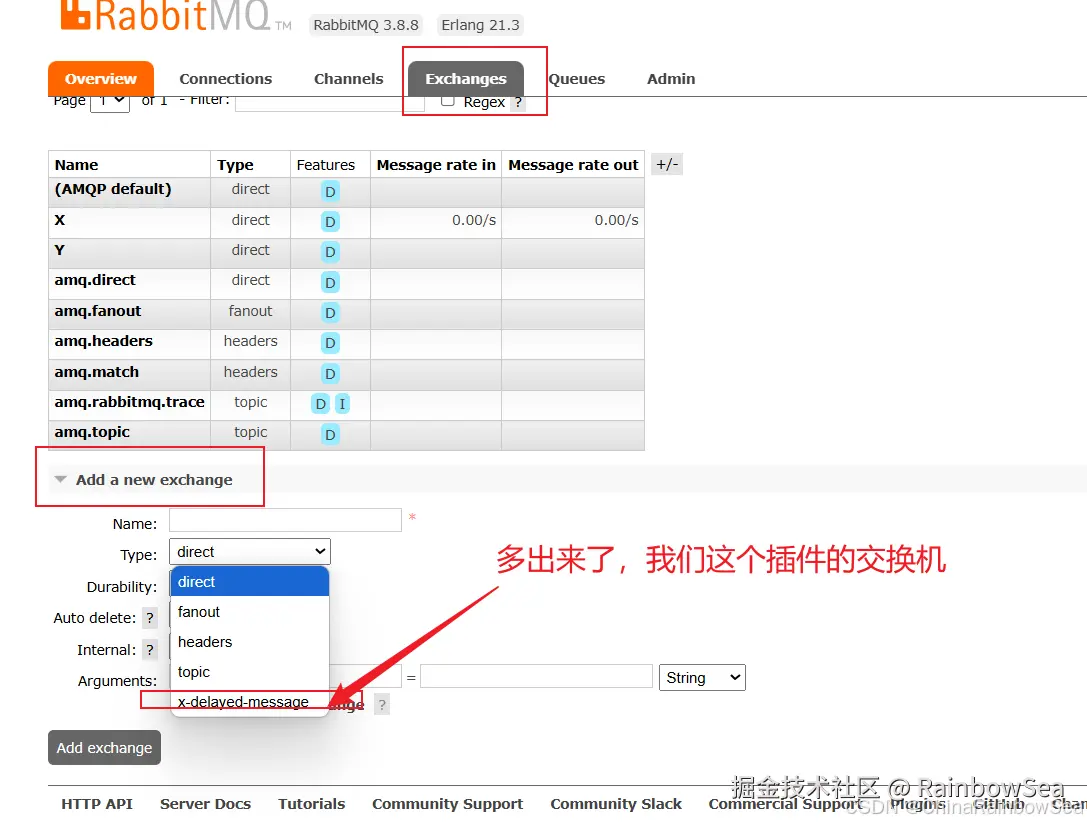Select fanout in the Type list

point(250,612)
